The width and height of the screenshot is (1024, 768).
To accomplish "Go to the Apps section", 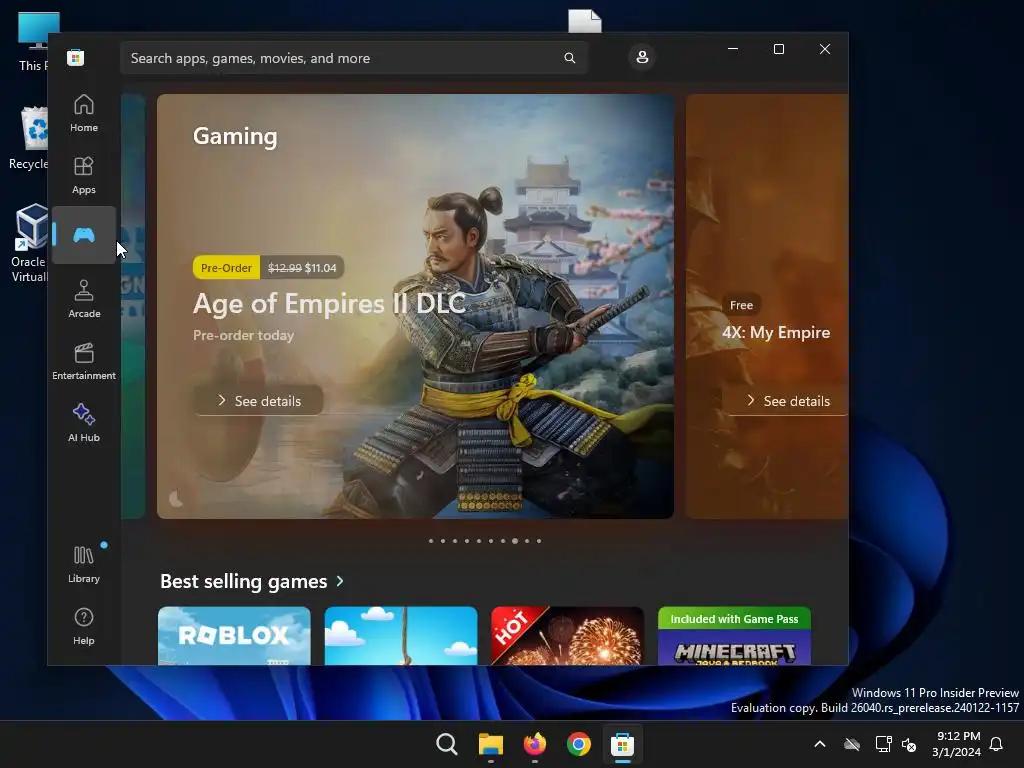I will [84, 176].
